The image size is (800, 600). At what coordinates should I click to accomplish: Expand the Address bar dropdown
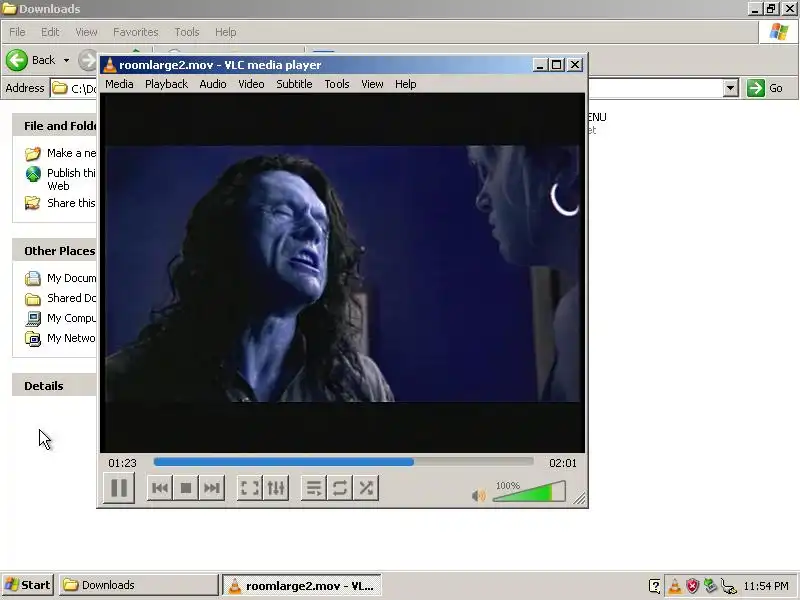pyautogui.click(x=731, y=88)
